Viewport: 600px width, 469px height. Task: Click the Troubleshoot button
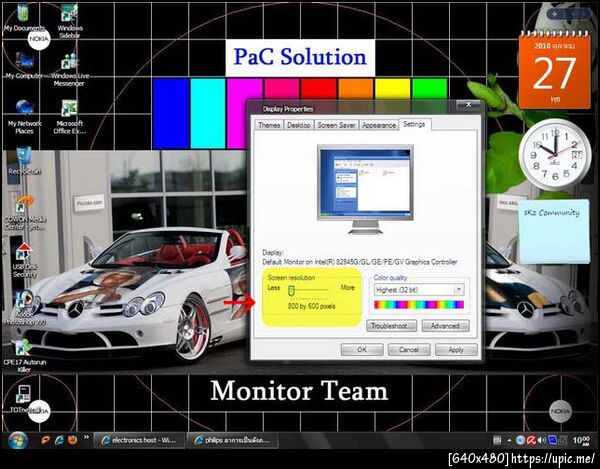(391, 326)
